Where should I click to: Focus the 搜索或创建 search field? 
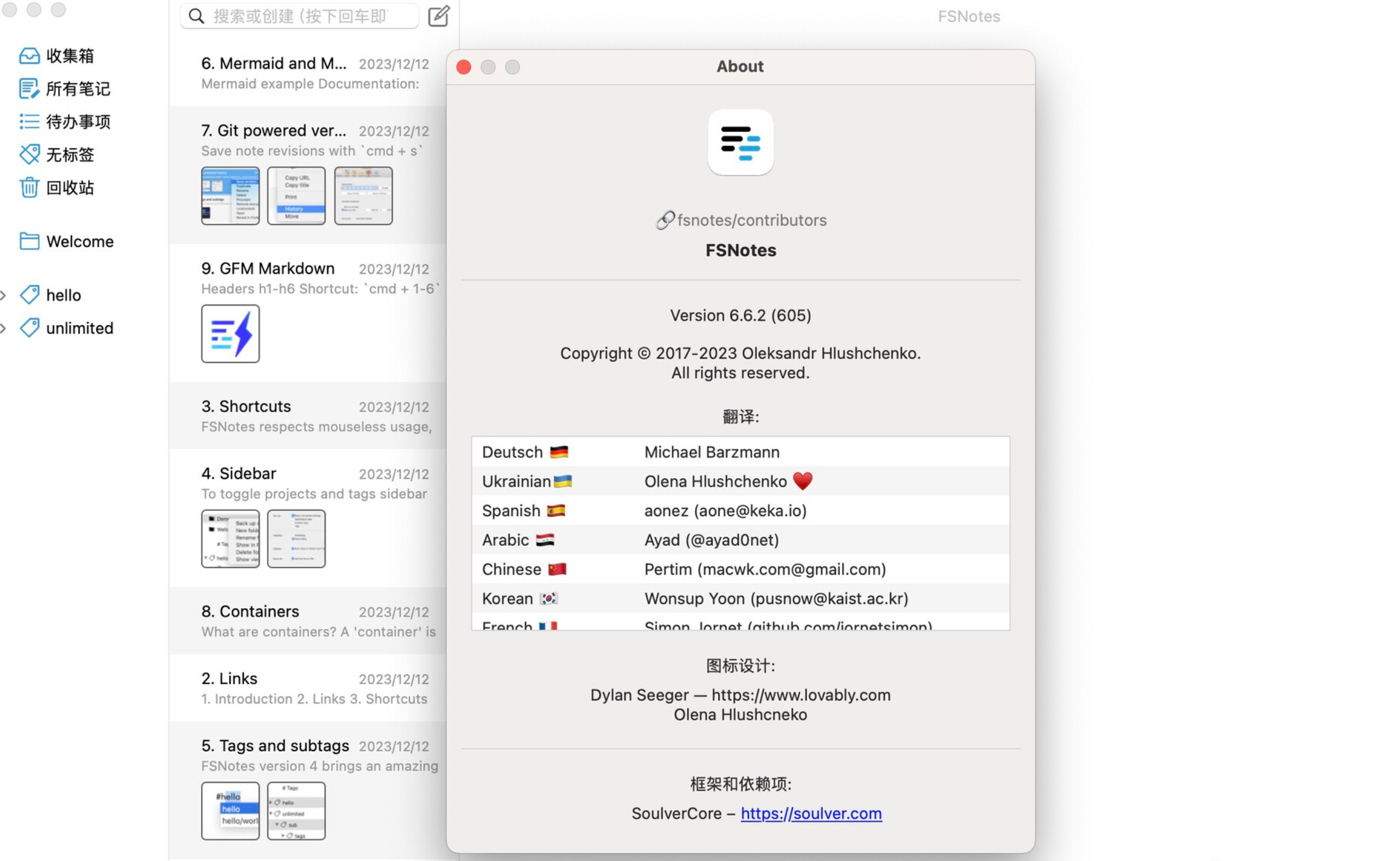(x=299, y=16)
